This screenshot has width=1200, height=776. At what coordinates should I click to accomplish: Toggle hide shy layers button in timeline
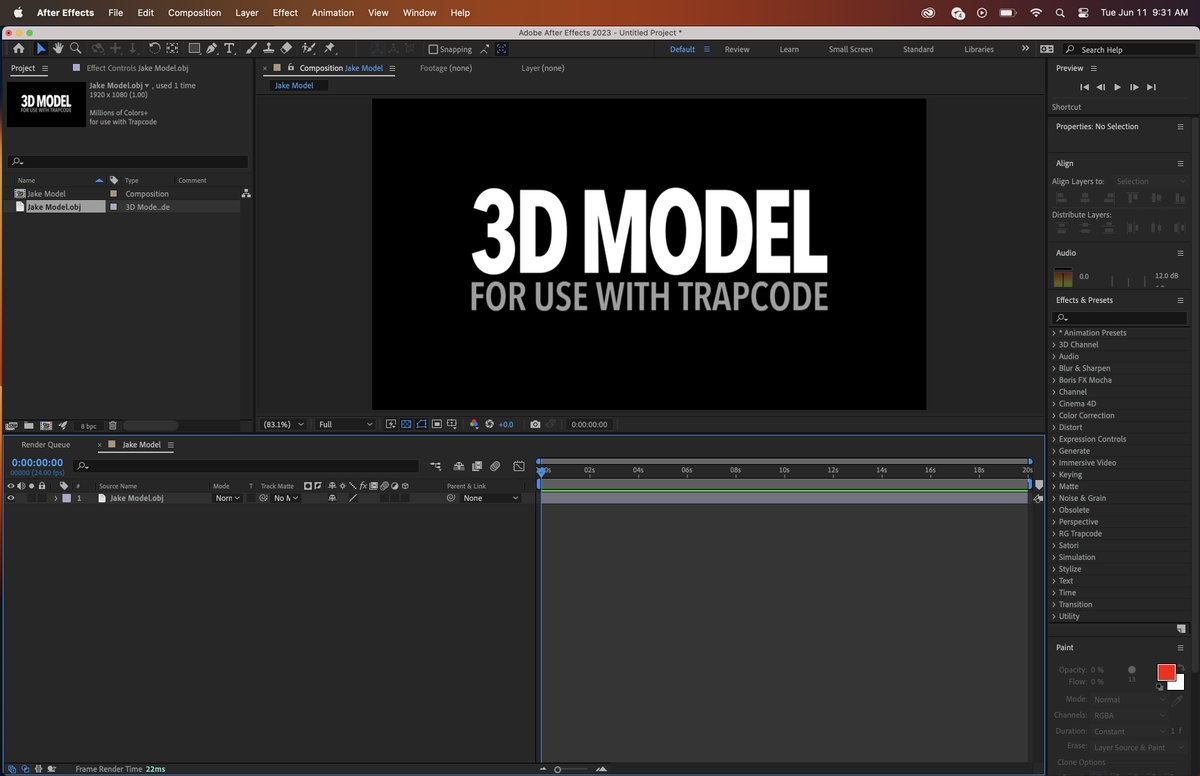[458, 466]
